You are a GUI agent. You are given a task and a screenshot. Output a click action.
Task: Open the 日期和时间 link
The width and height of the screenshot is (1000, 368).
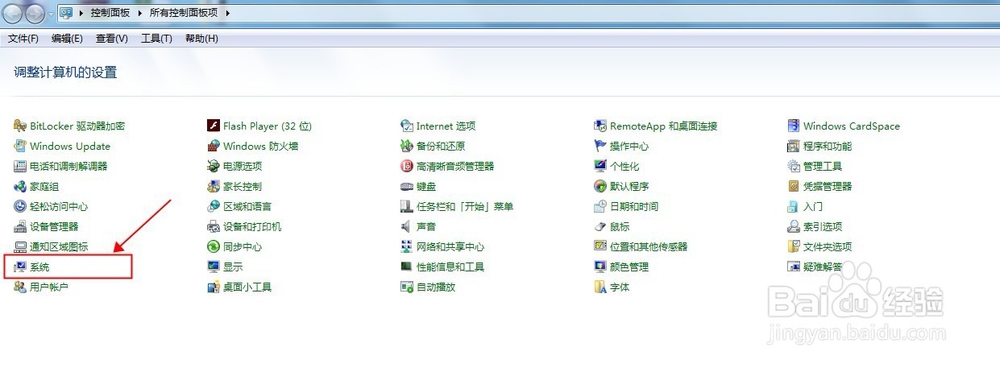pos(634,207)
